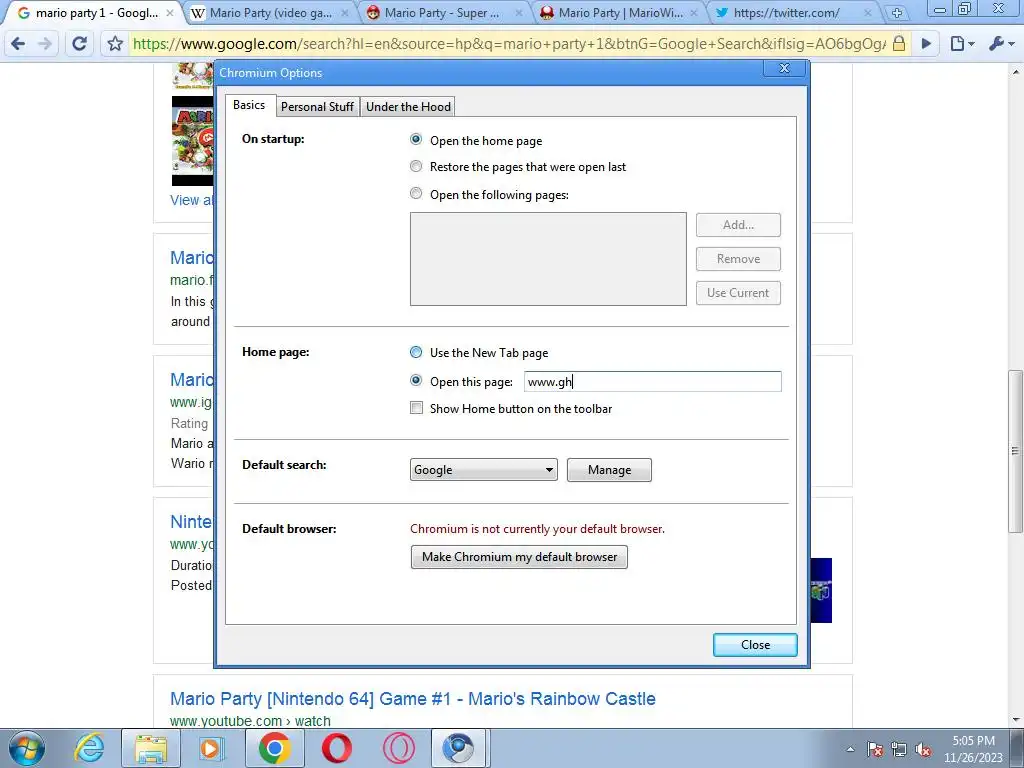
Task: Close the twitter.com tab
Action: click(868, 12)
